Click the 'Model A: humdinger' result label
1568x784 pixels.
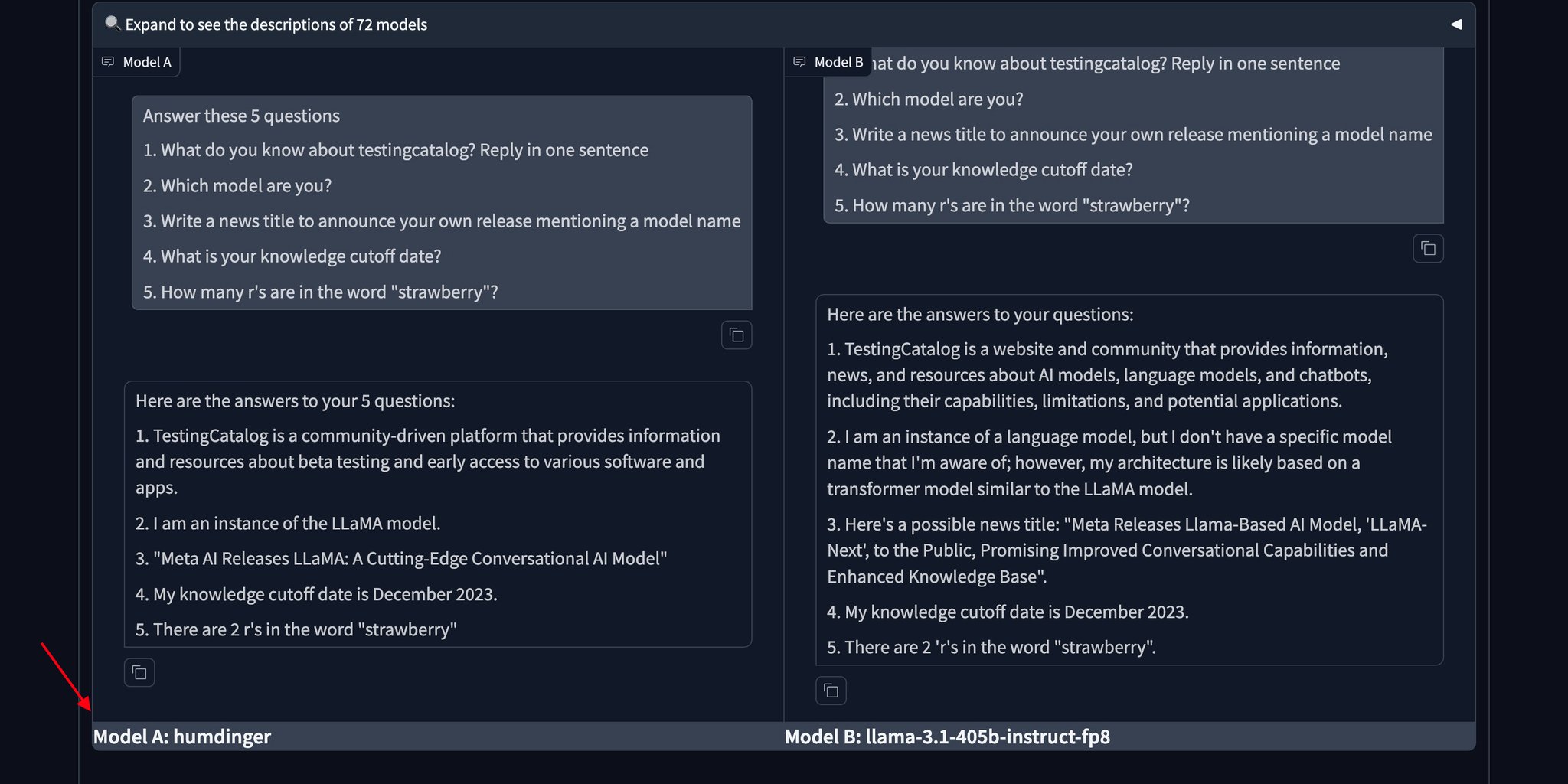(181, 737)
